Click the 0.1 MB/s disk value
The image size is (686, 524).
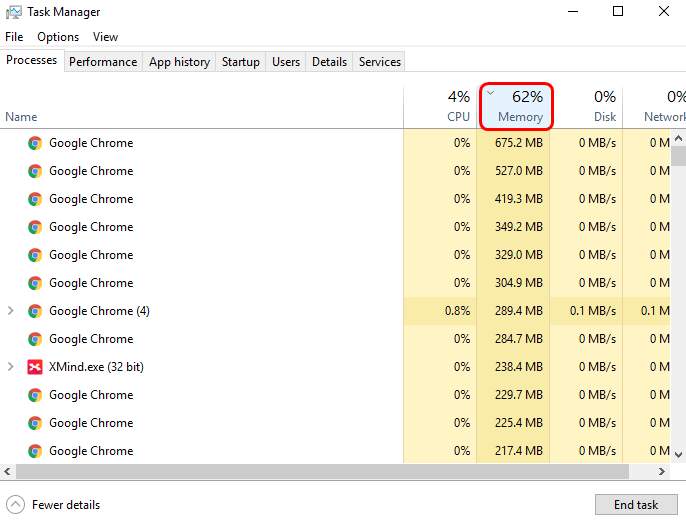coord(593,311)
